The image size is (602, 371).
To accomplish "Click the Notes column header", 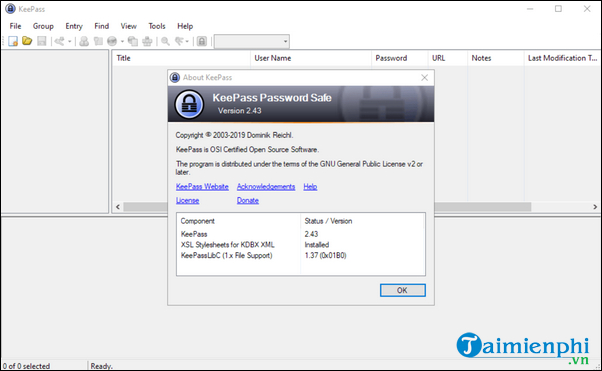I will click(496, 58).
